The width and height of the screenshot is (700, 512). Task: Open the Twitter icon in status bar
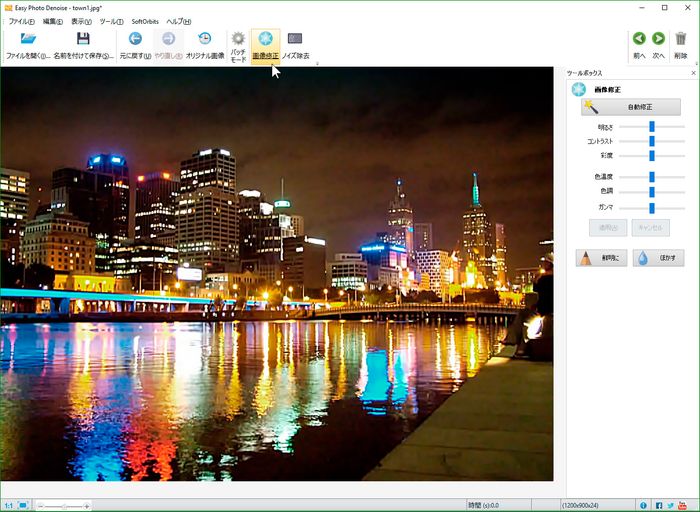(671, 505)
